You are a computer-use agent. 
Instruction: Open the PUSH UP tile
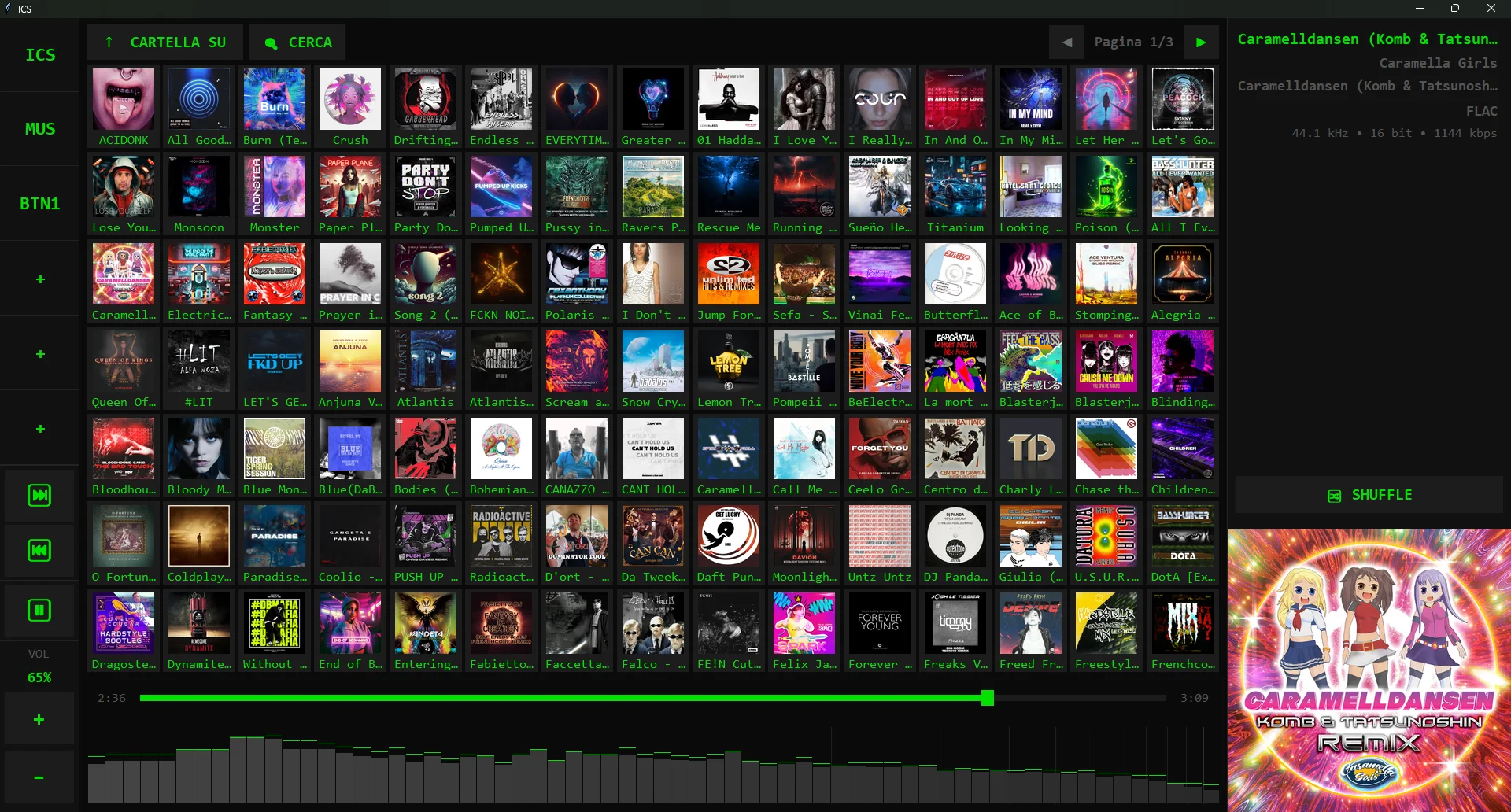[426, 544]
